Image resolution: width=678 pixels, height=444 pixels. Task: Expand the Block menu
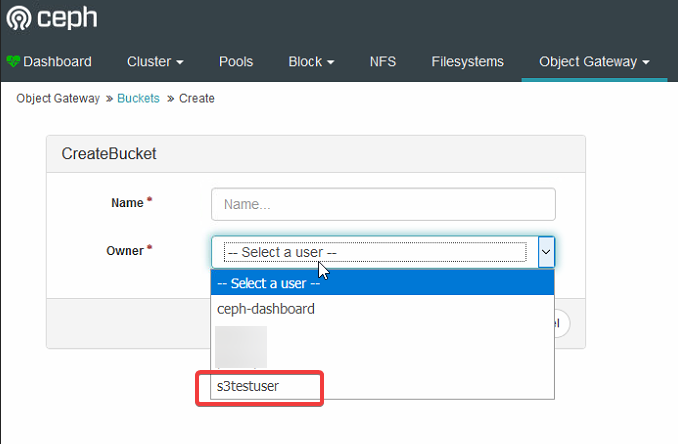click(311, 61)
